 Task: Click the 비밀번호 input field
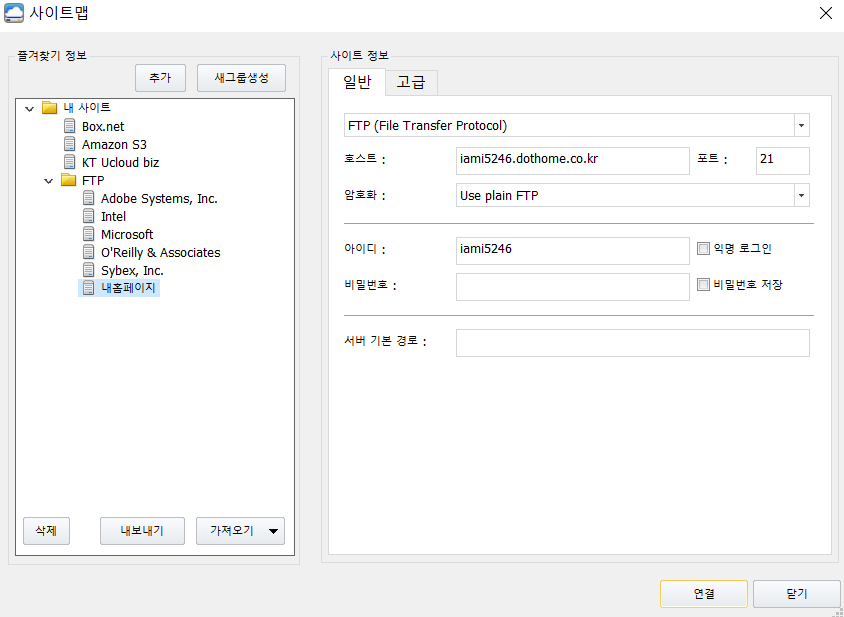tap(572, 286)
